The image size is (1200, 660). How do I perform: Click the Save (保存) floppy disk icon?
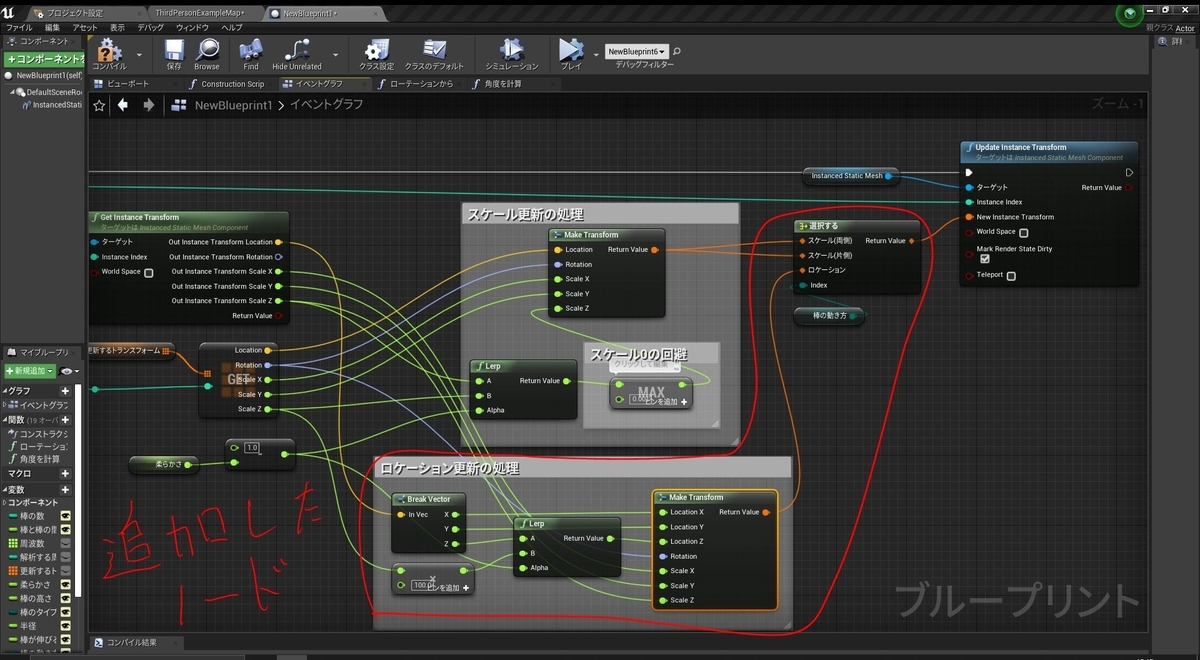[174, 49]
